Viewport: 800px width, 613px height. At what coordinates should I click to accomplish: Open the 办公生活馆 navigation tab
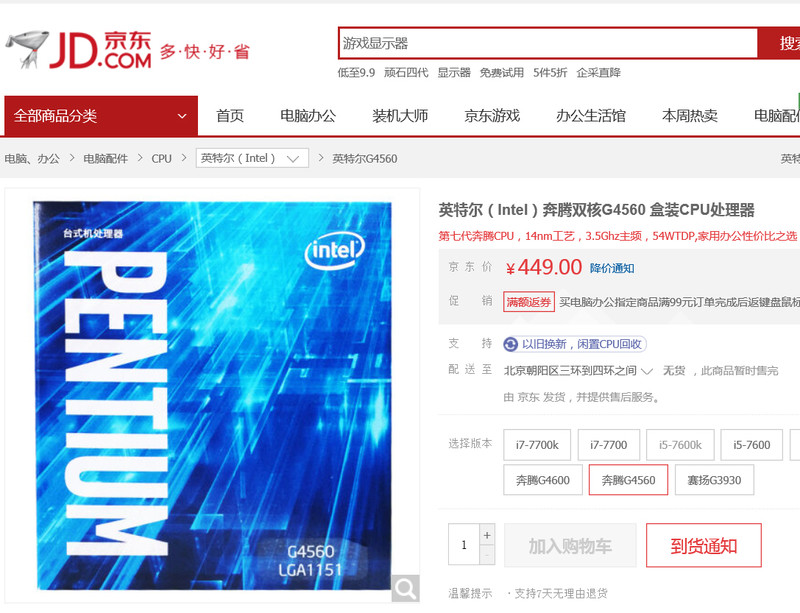click(591, 116)
